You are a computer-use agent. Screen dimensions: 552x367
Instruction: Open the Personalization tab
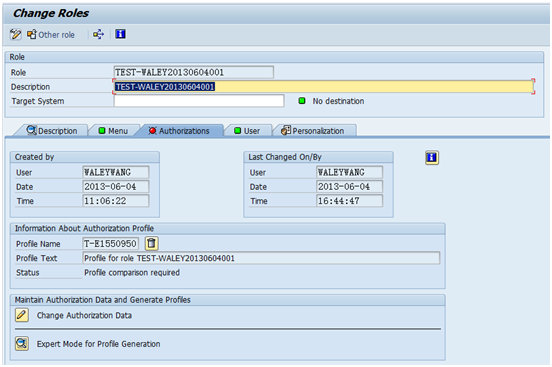point(313,131)
